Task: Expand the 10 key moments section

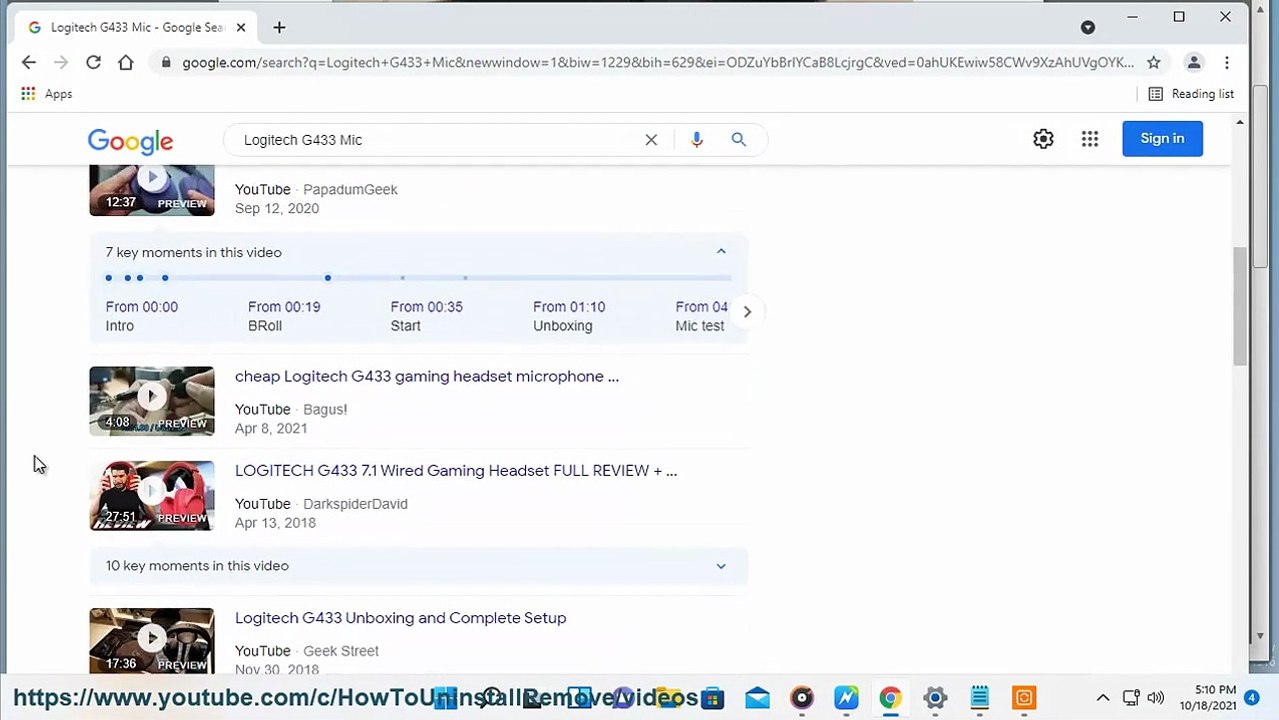Action: coord(721,566)
